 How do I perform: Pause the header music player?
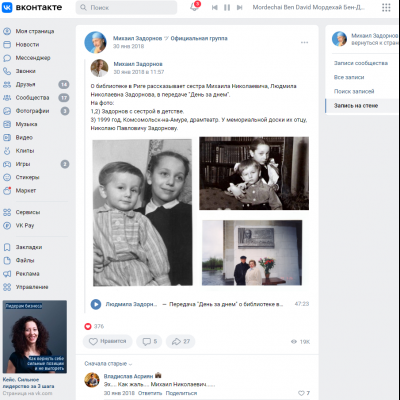point(227,7)
